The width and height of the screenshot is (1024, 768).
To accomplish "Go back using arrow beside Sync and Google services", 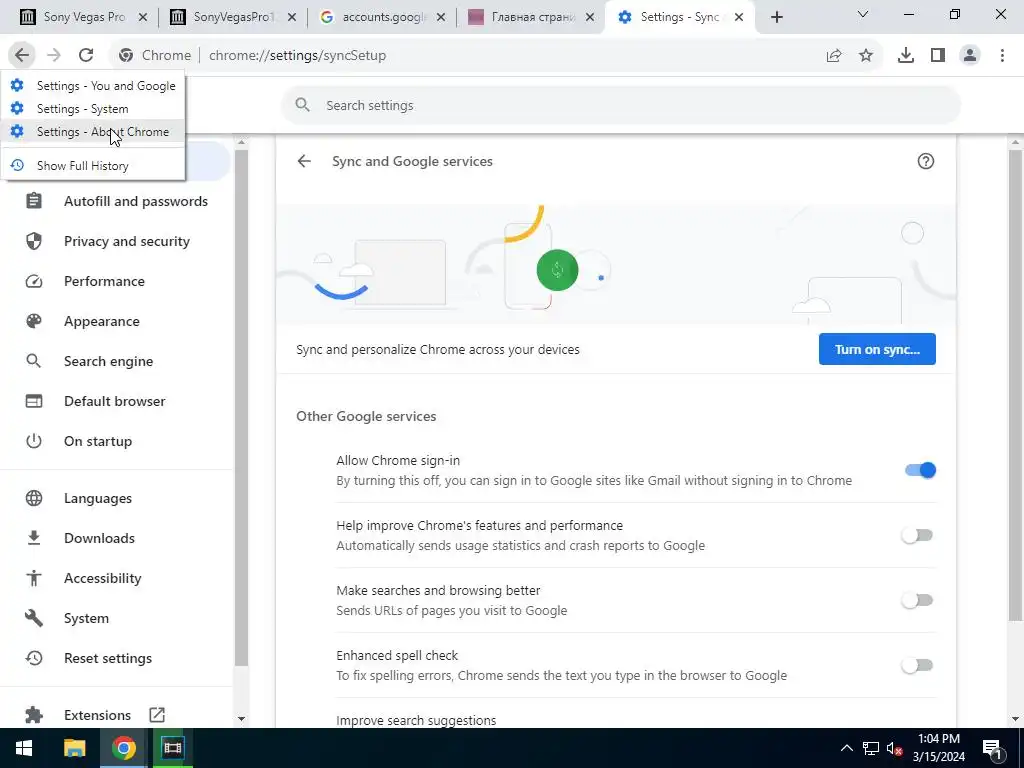I will click(304, 161).
